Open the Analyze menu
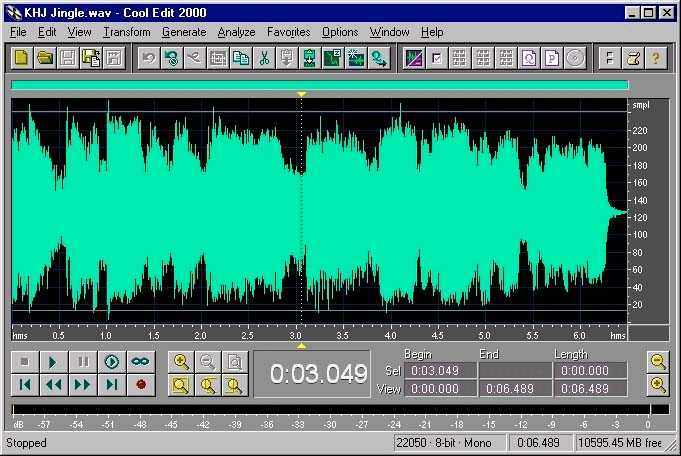Image resolution: width=681 pixels, height=456 pixels. click(236, 32)
